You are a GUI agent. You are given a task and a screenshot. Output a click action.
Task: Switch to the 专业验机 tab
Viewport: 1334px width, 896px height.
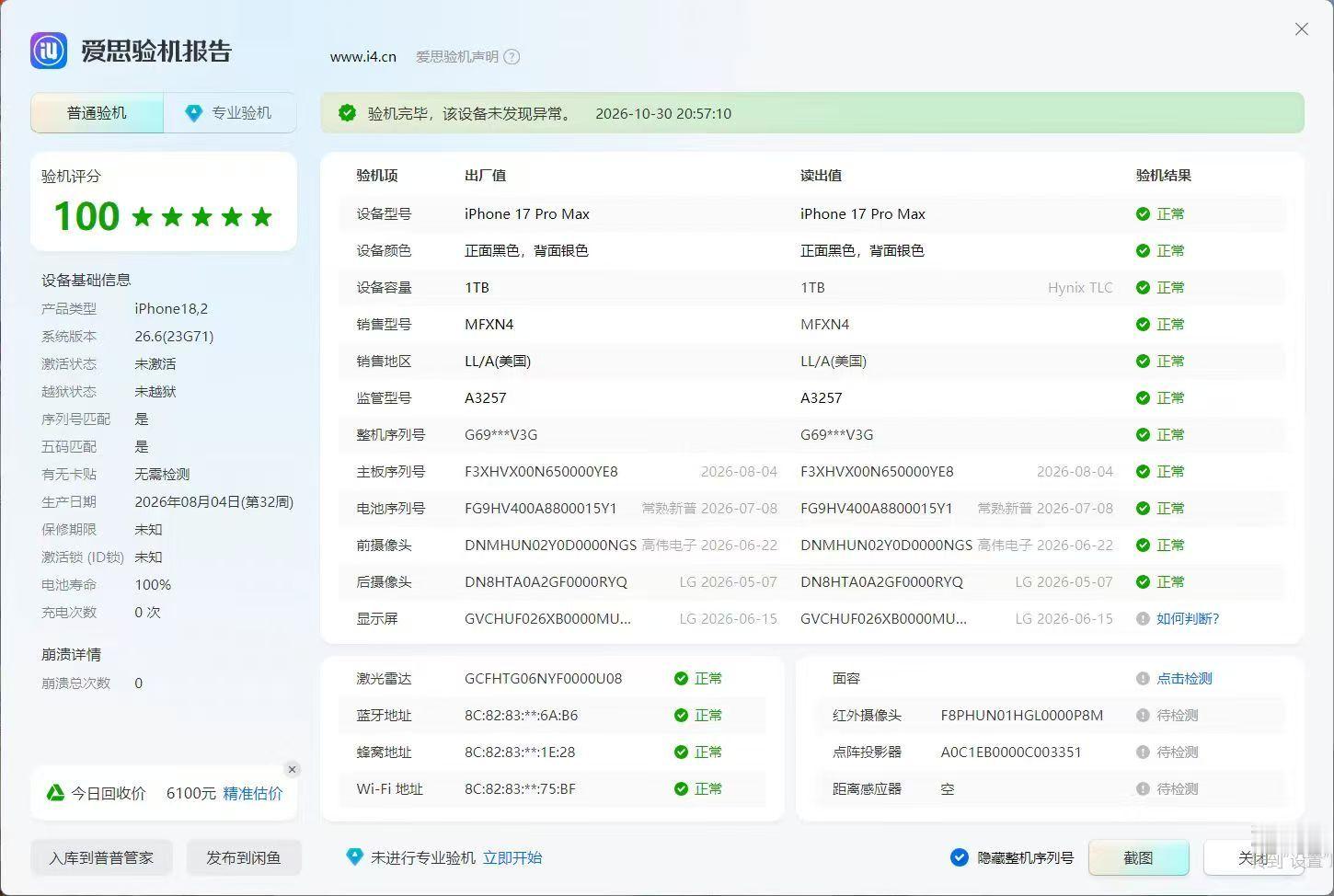point(230,113)
